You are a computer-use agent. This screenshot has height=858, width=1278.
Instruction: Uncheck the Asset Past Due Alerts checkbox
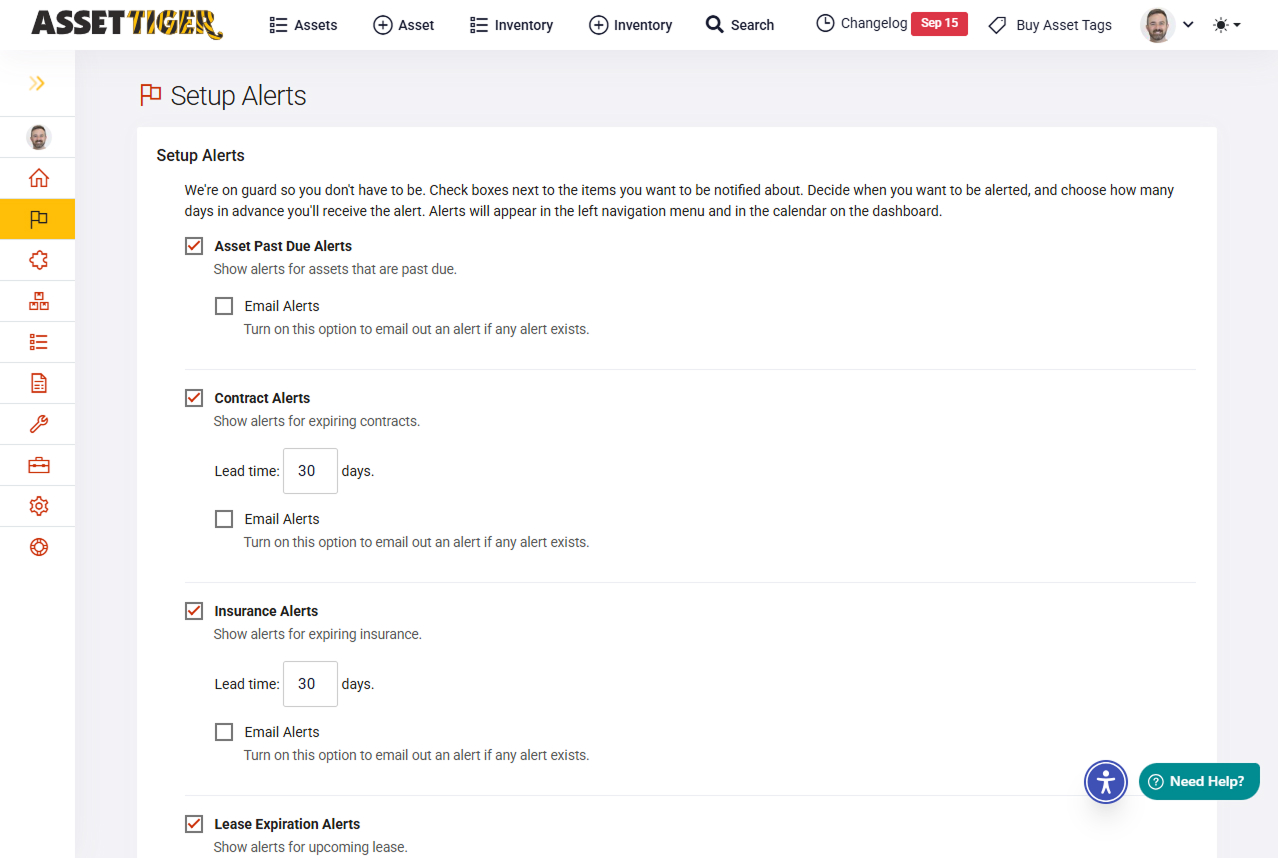coord(194,246)
